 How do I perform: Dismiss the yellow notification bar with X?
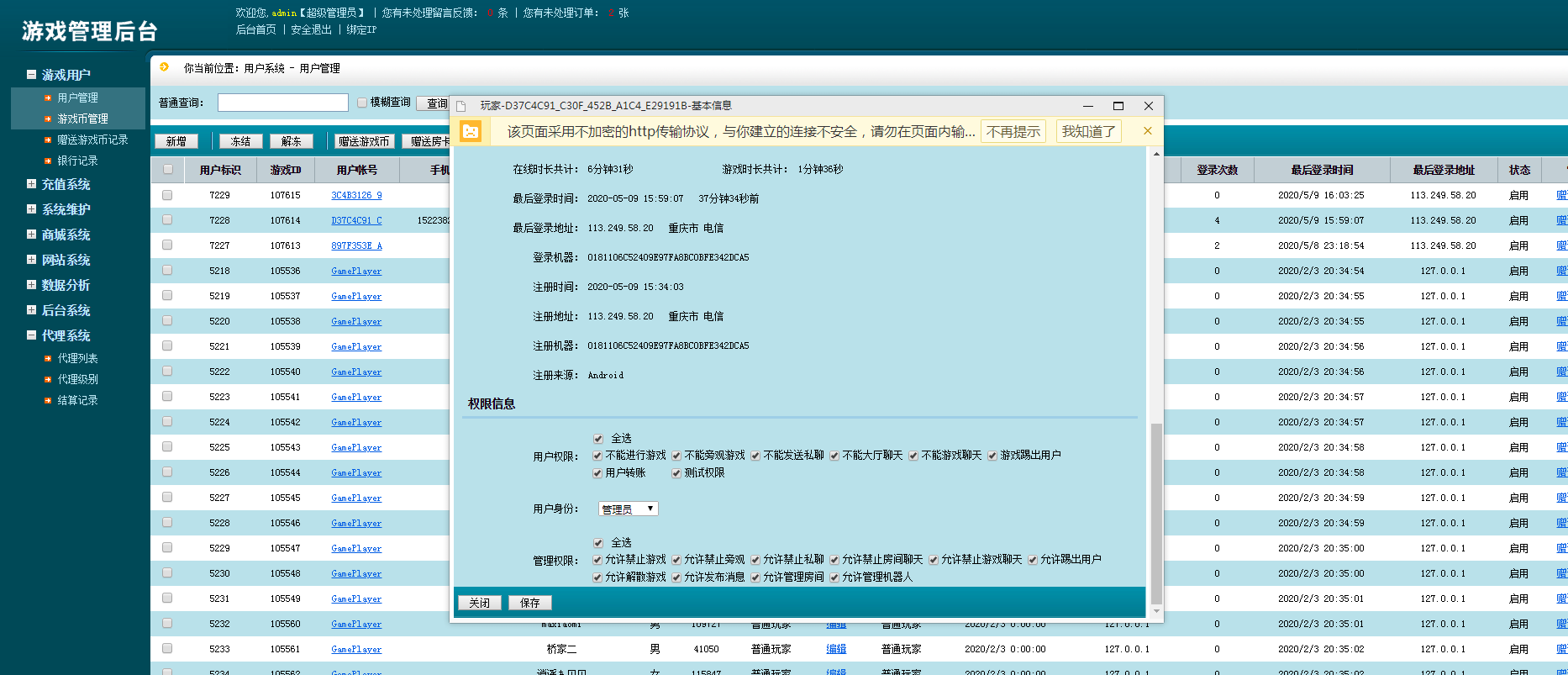(x=1147, y=131)
